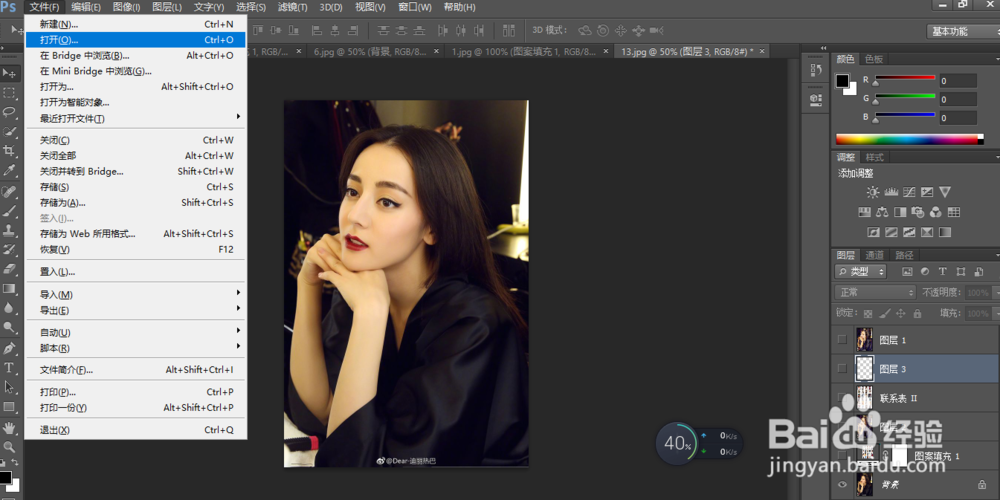Select the Eyedropper tool
The height and width of the screenshot is (500, 1000).
click(10, 170)
